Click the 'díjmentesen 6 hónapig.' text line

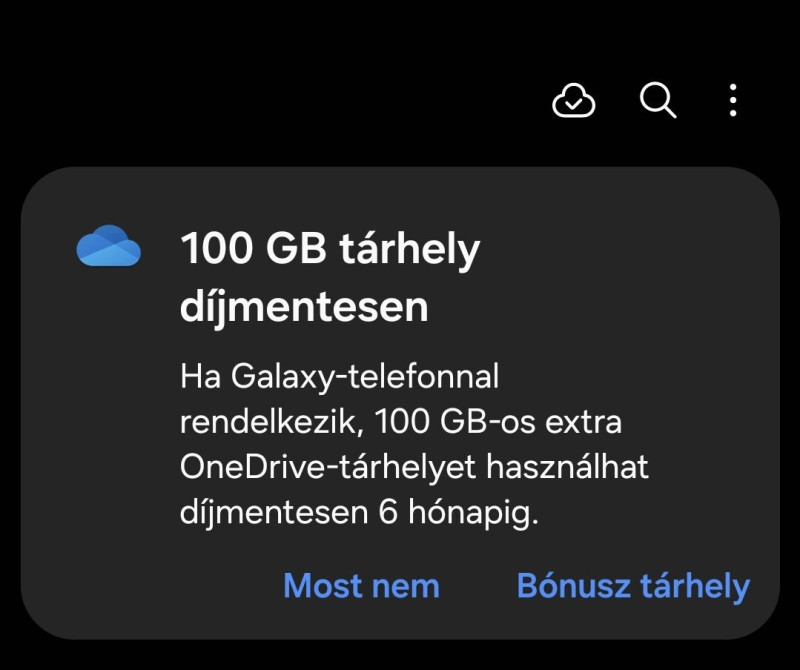click(x=359, y=512)
